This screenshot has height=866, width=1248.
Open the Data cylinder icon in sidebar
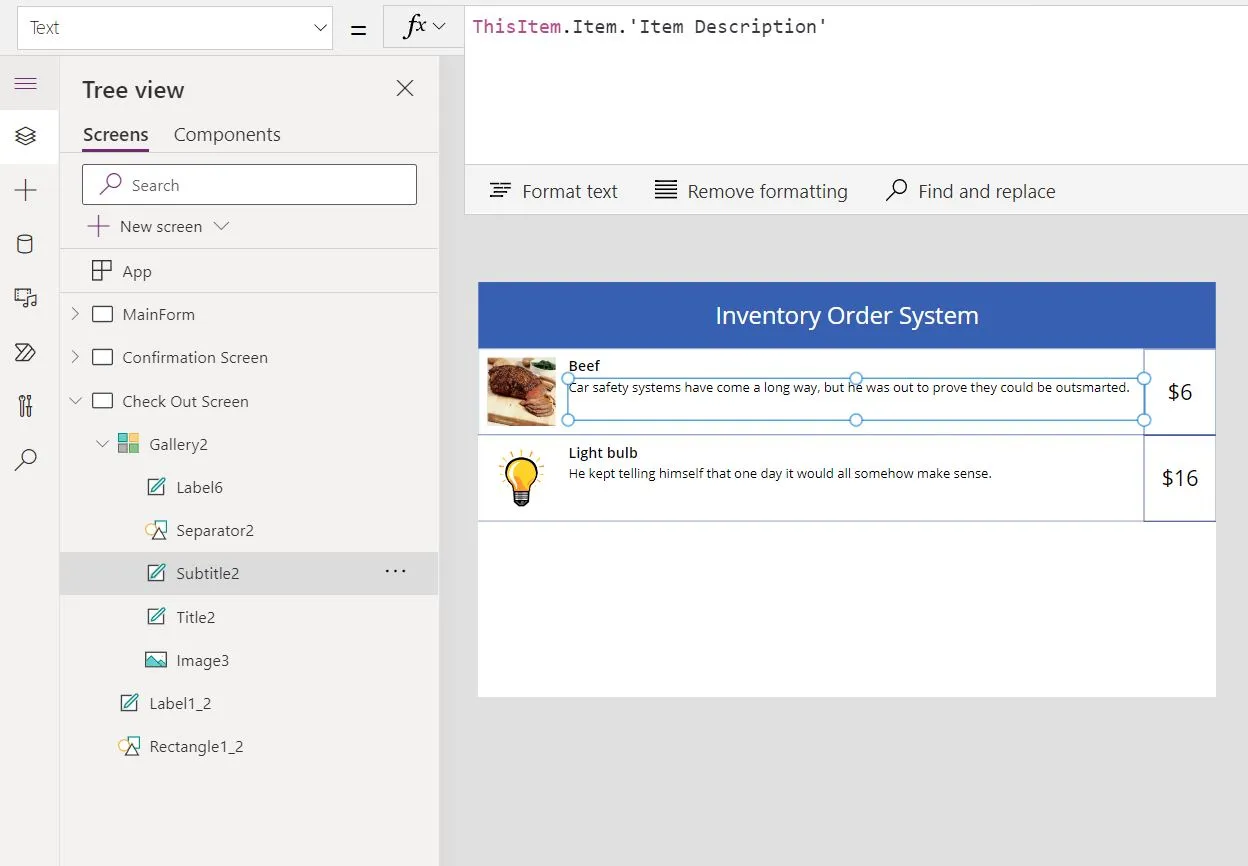coord(26,244)
